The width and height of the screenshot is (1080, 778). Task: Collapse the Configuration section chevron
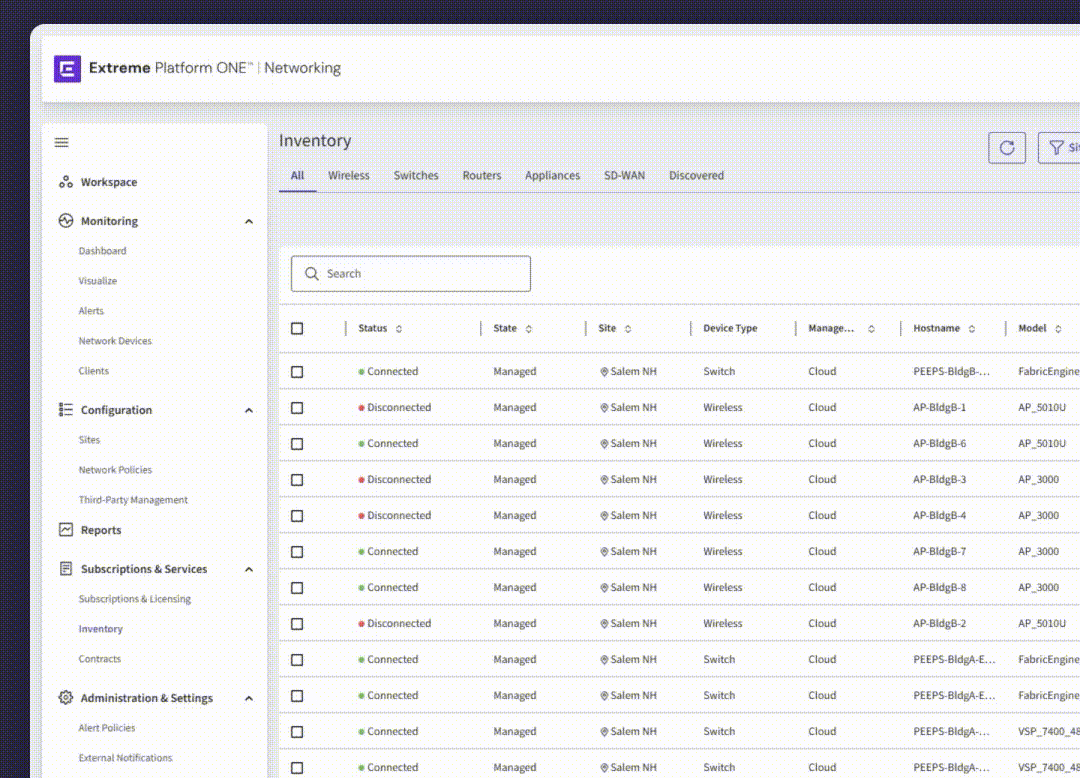tap(249, 410)
